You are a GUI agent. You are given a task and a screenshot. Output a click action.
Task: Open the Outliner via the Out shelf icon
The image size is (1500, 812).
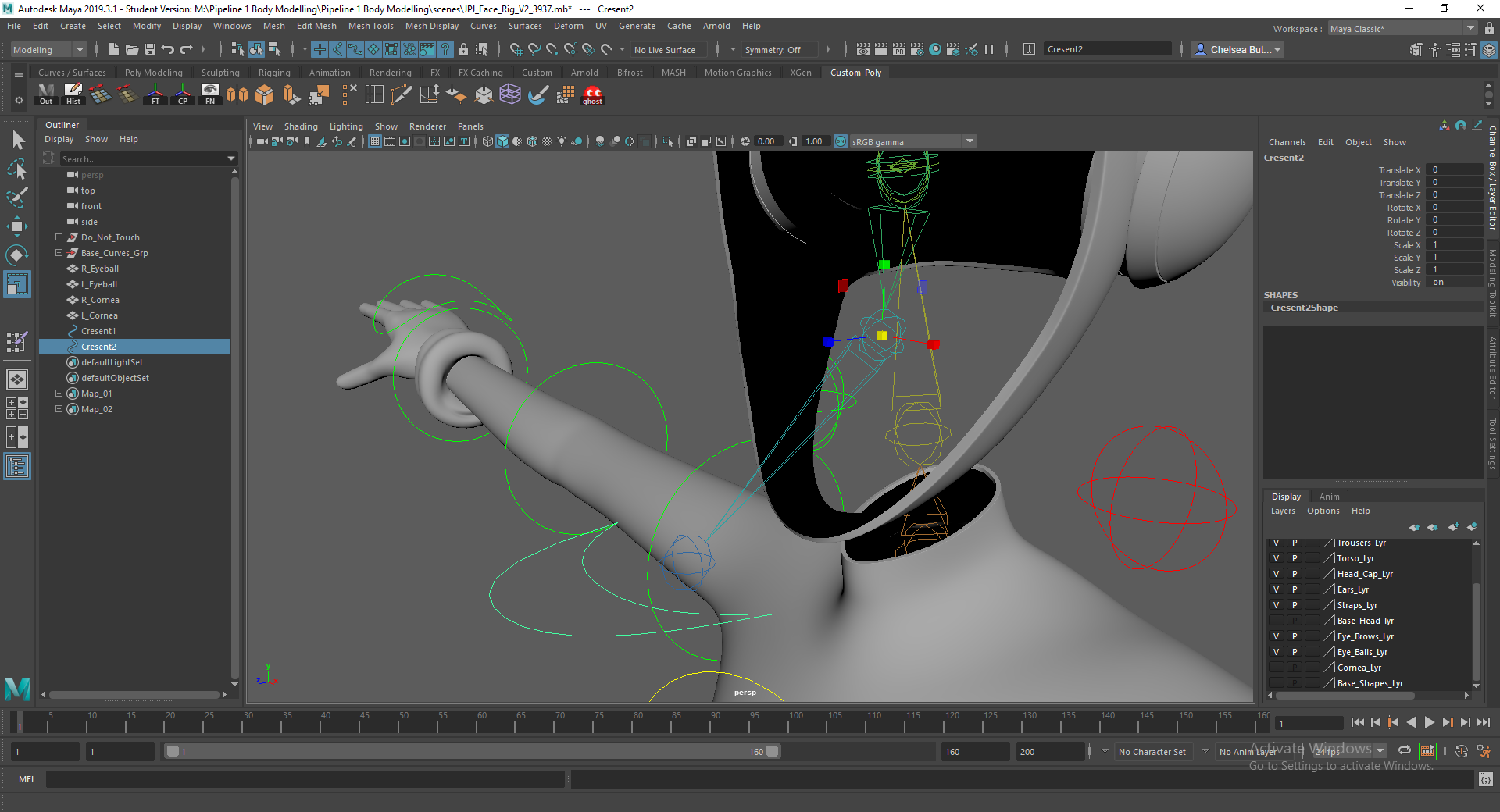45,94
